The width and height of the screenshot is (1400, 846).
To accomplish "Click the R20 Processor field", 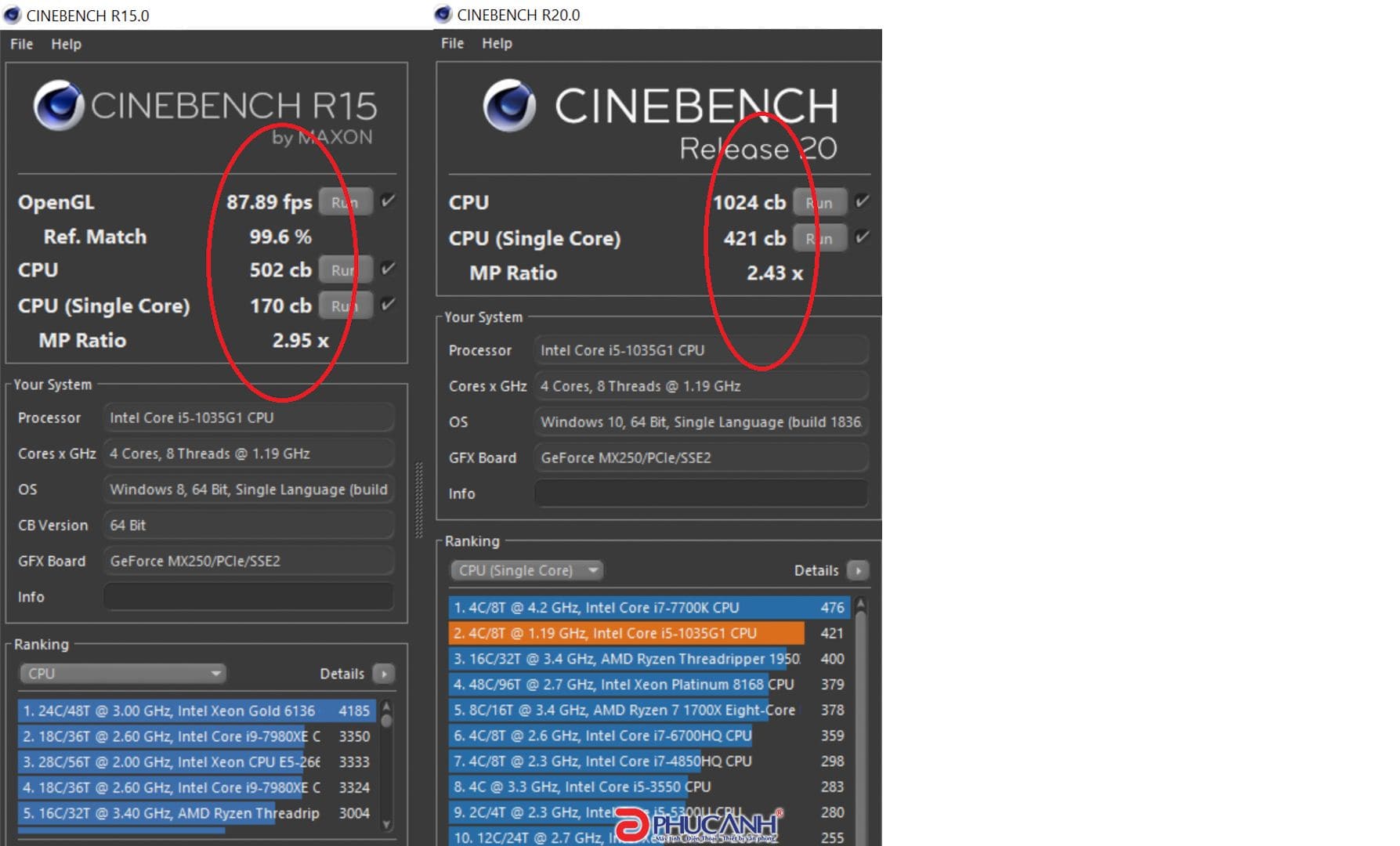I will click(701, 350).
